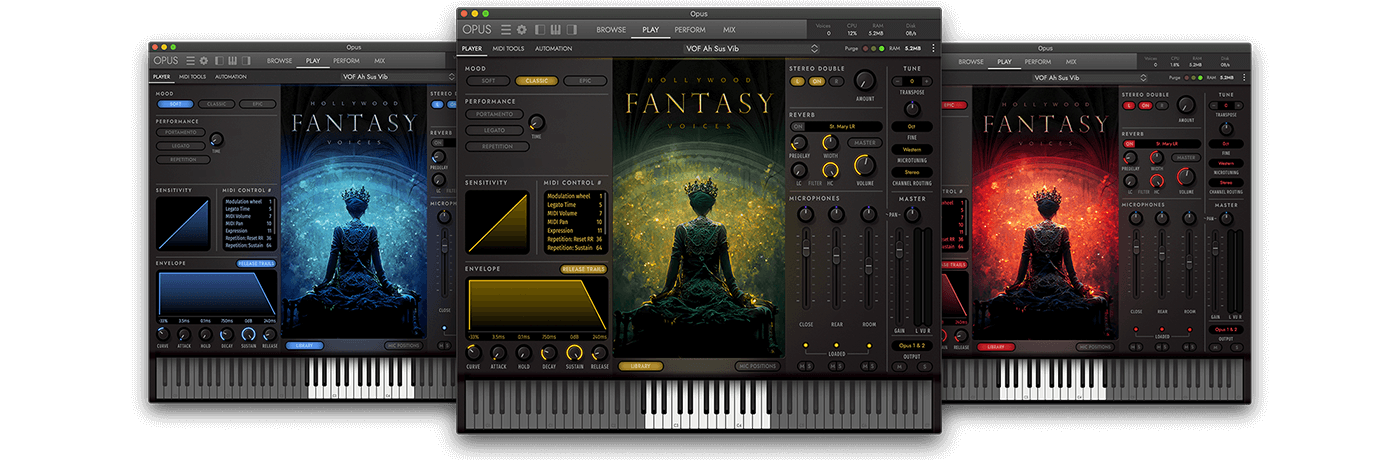Open settings gear in center Opus window
Screen dimensions: 1400x460
pyautogui.click(x=521, y=30)
